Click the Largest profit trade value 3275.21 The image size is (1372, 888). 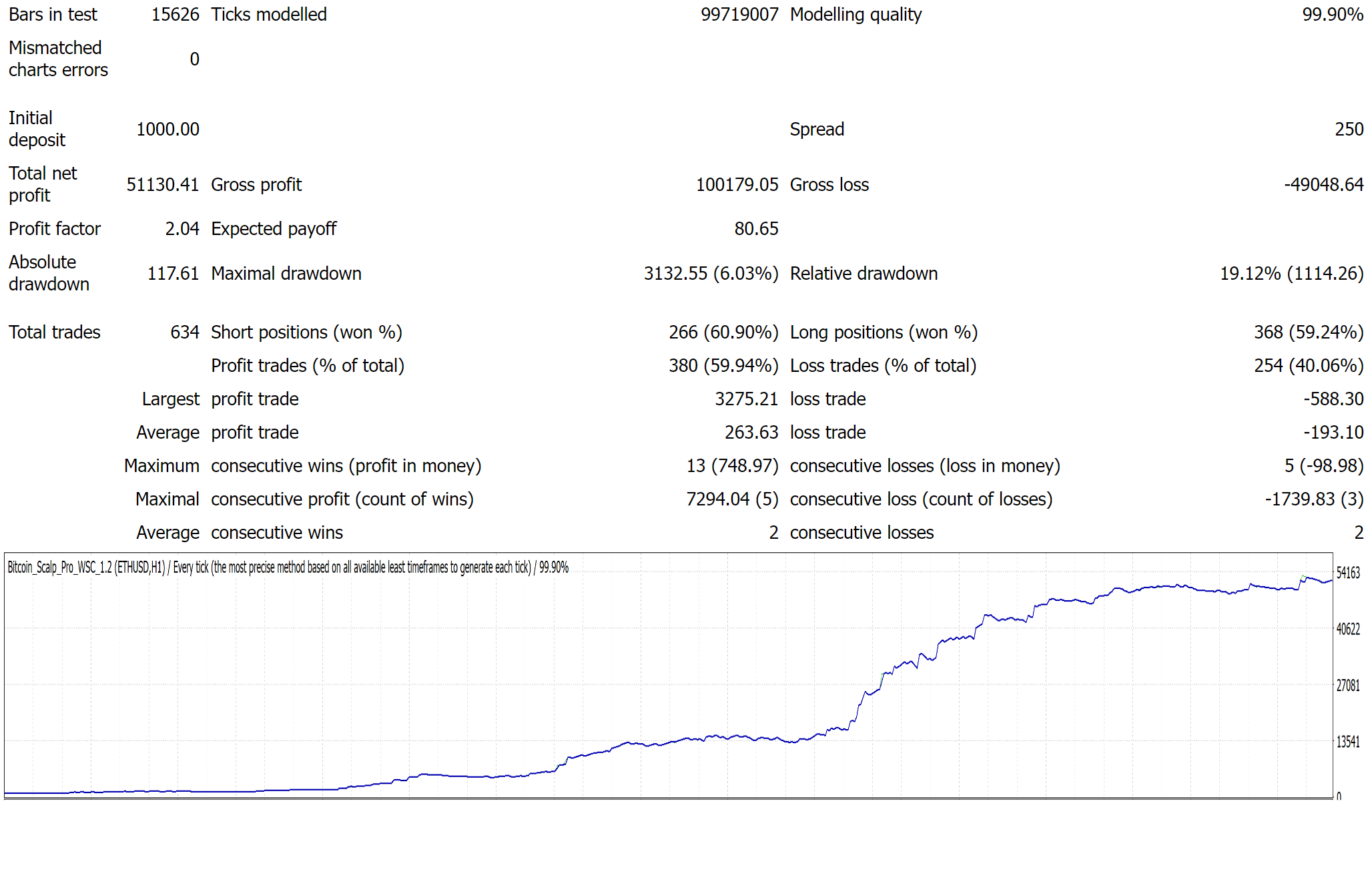coord(746,399)
